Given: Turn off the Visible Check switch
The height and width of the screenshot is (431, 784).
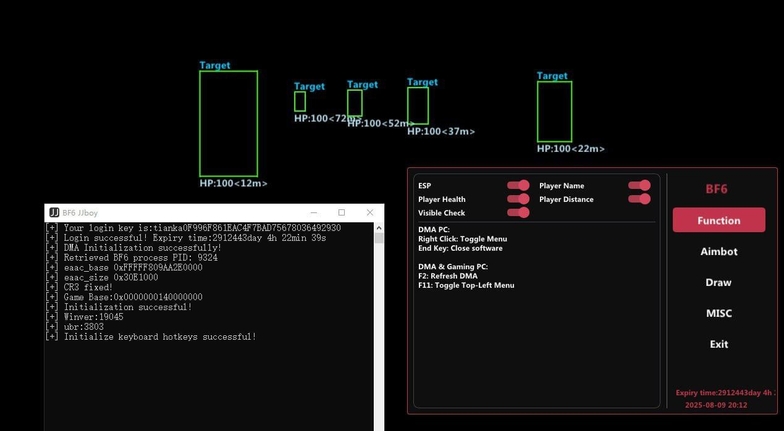Looking at the screenshot, I should pyautogui.click(x=518, y=213).
